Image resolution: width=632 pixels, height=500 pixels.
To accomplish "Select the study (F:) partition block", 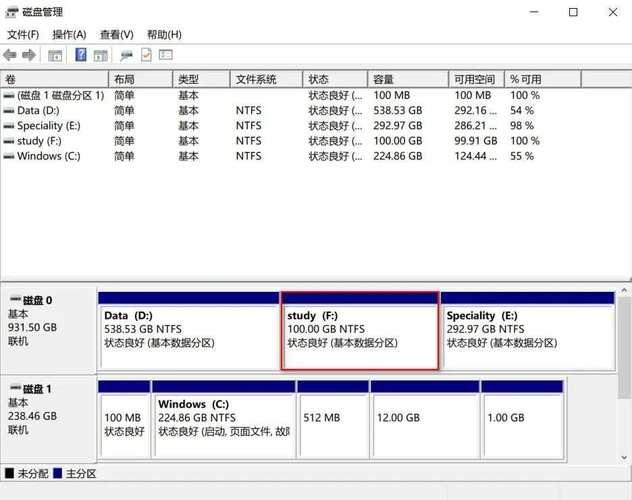I will point(359,335).
